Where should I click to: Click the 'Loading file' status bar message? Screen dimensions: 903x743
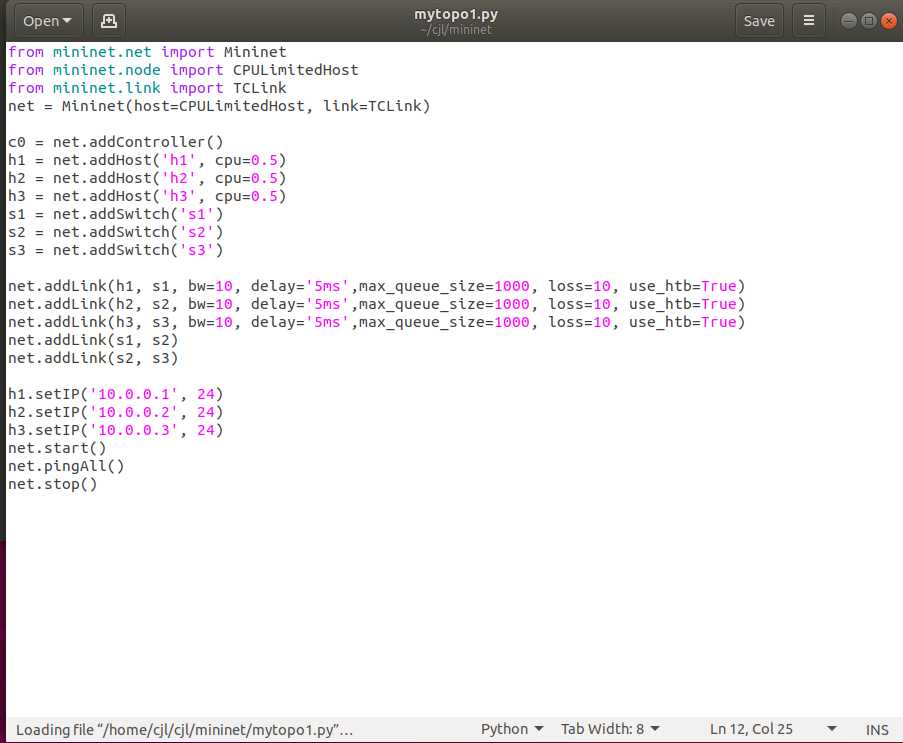(x=184, y=730)
